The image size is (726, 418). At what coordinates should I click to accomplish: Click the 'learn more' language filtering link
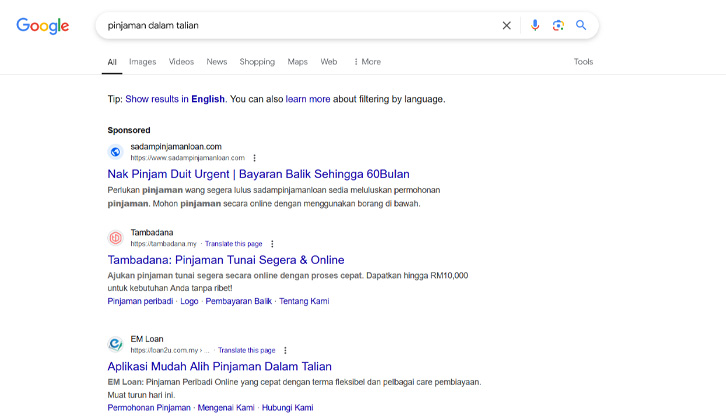[308, 99]
